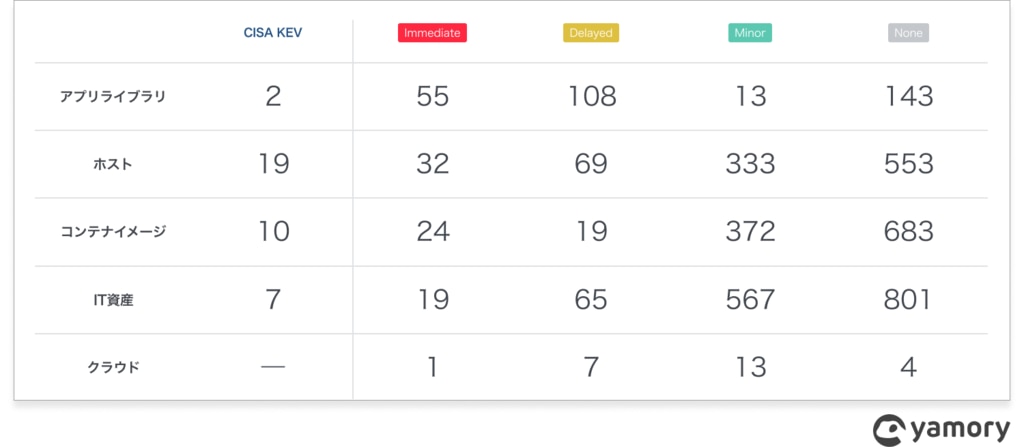Viewport: 1024px width, 447px height.
Task: Click the gray None badge
Action: pos(908,33)
